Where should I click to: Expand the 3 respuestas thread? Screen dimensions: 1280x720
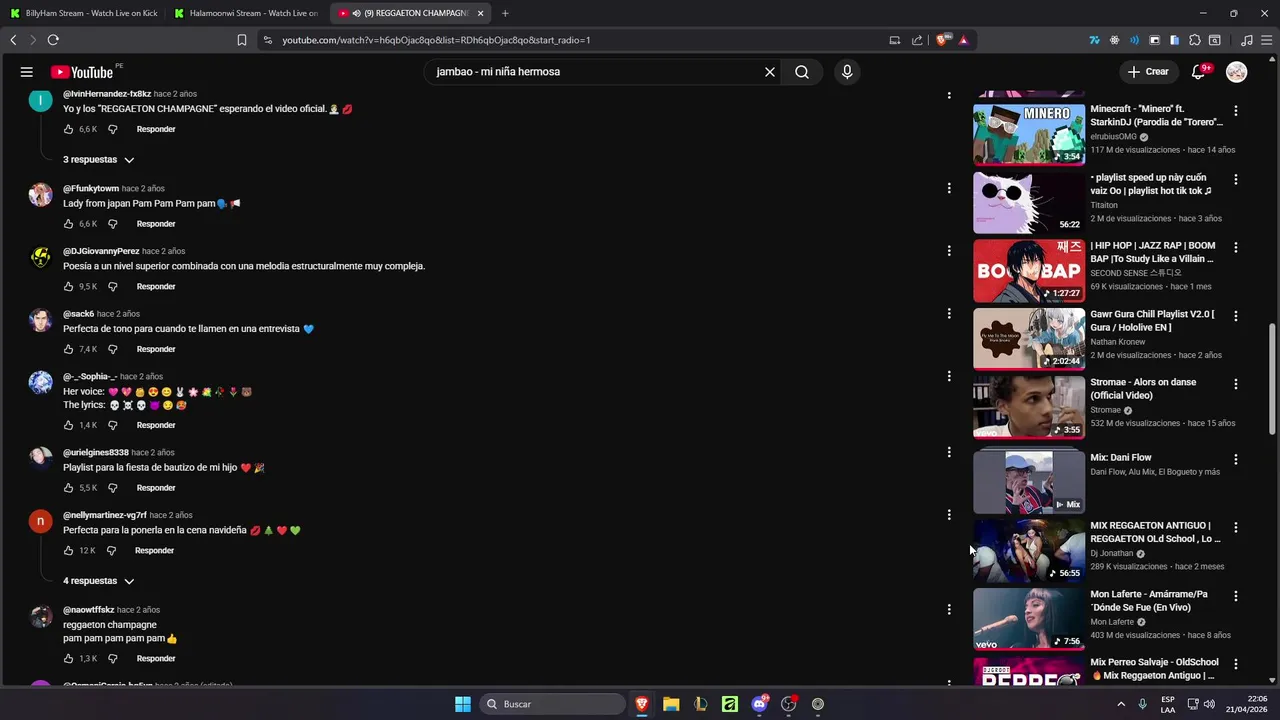98,160
